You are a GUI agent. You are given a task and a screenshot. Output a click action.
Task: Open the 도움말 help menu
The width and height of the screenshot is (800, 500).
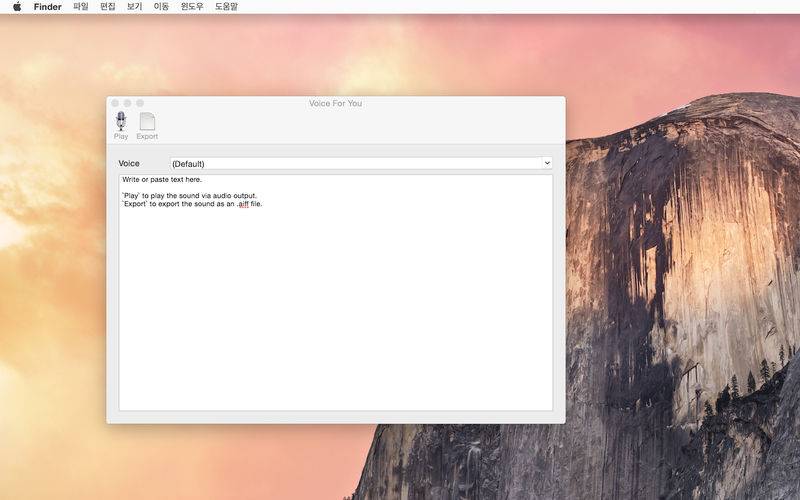pyautogui.click(x=226, y=7)
